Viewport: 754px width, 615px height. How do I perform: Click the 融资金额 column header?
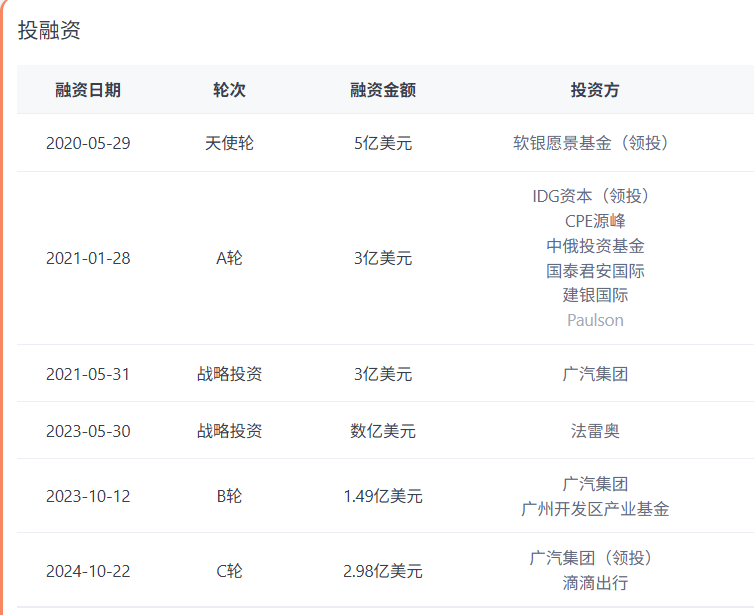pyautogui.click(x=383, y=90)
